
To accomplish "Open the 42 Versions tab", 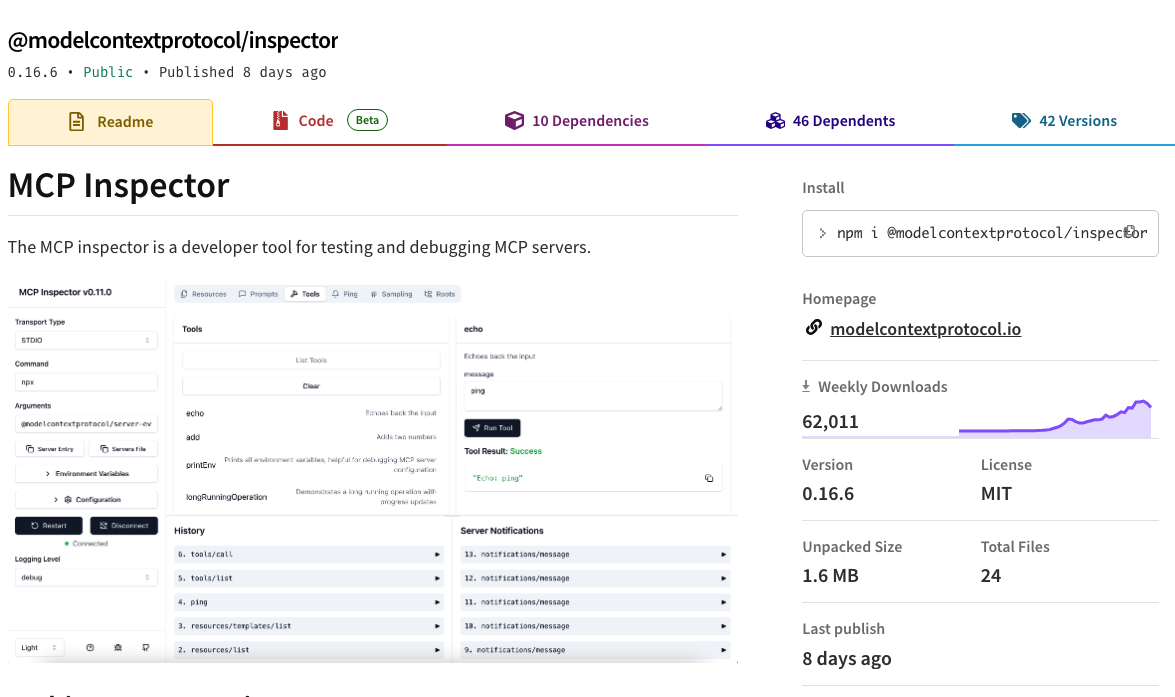I will 1064,121.
